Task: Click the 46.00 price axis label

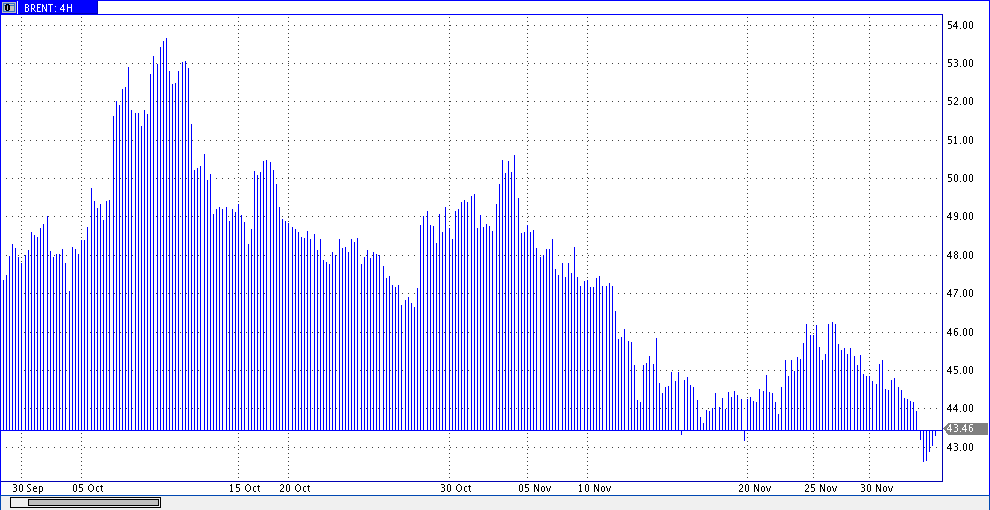Action: click(x=960, y=332)
